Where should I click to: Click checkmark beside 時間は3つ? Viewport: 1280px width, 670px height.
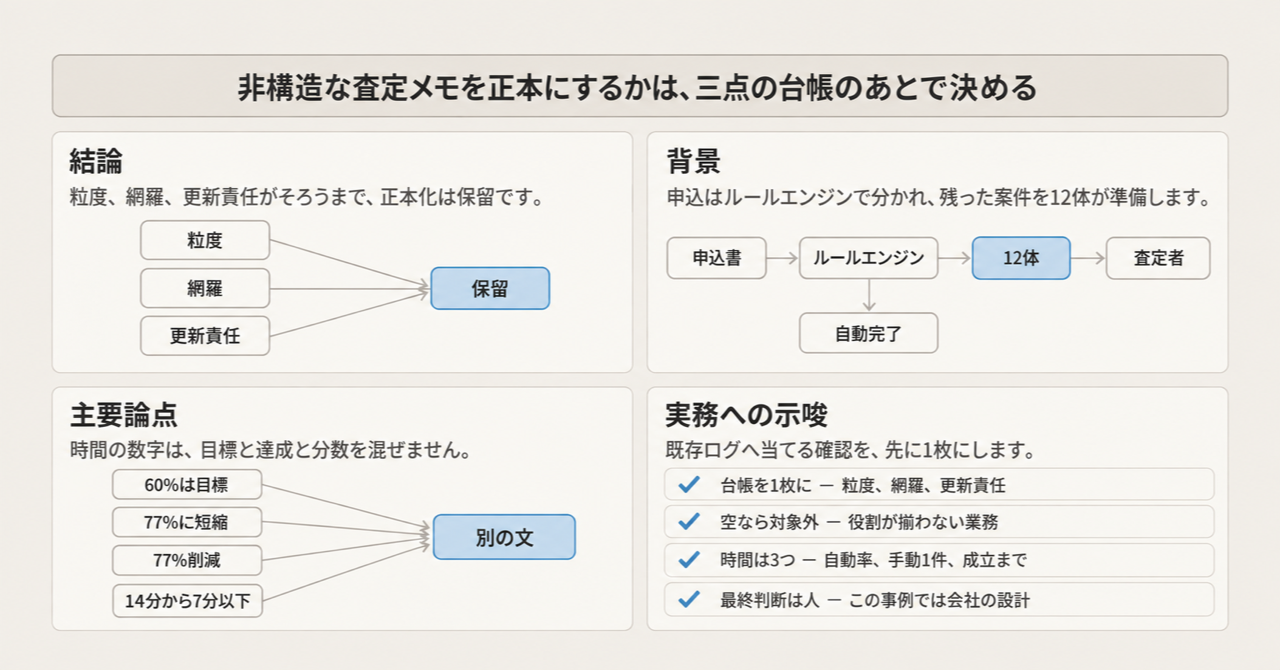[688, 560]
